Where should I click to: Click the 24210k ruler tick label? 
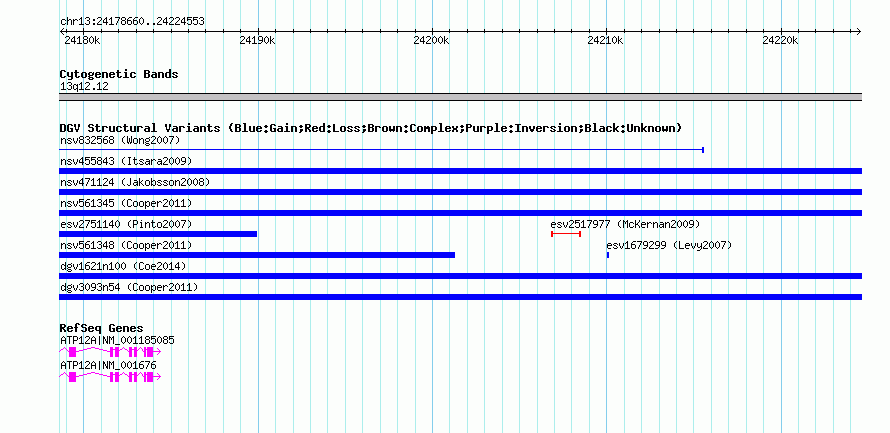pyautogui.click(x=606, y=40)
